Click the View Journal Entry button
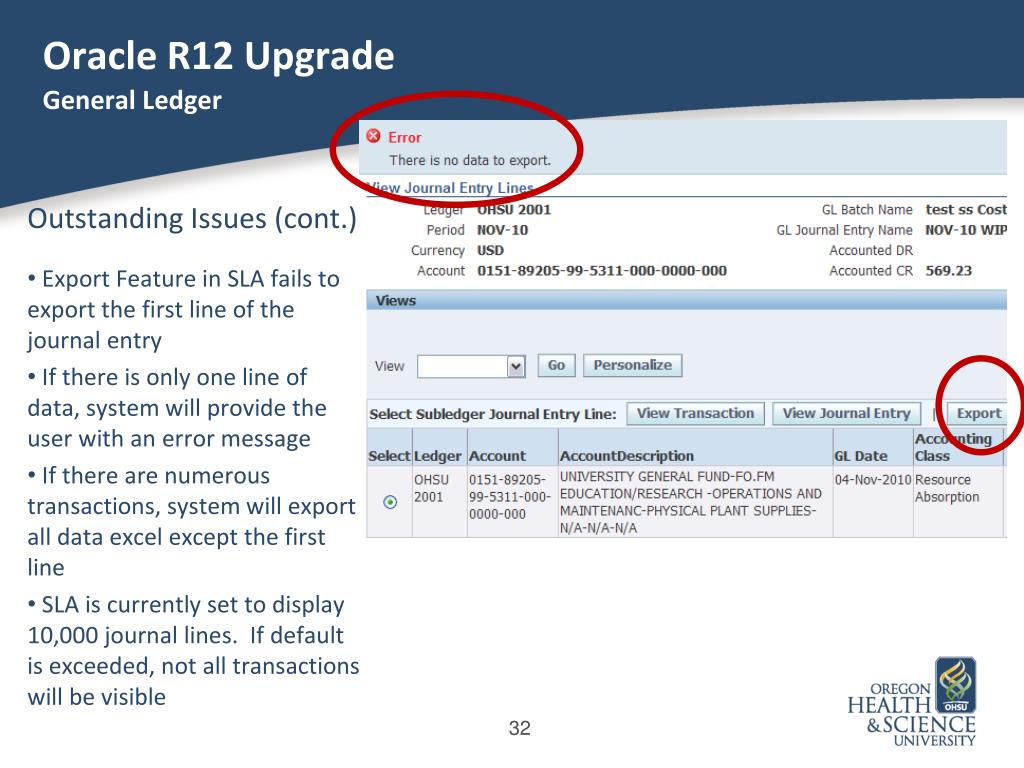1024x768 pixels. (x=846, y=413)
